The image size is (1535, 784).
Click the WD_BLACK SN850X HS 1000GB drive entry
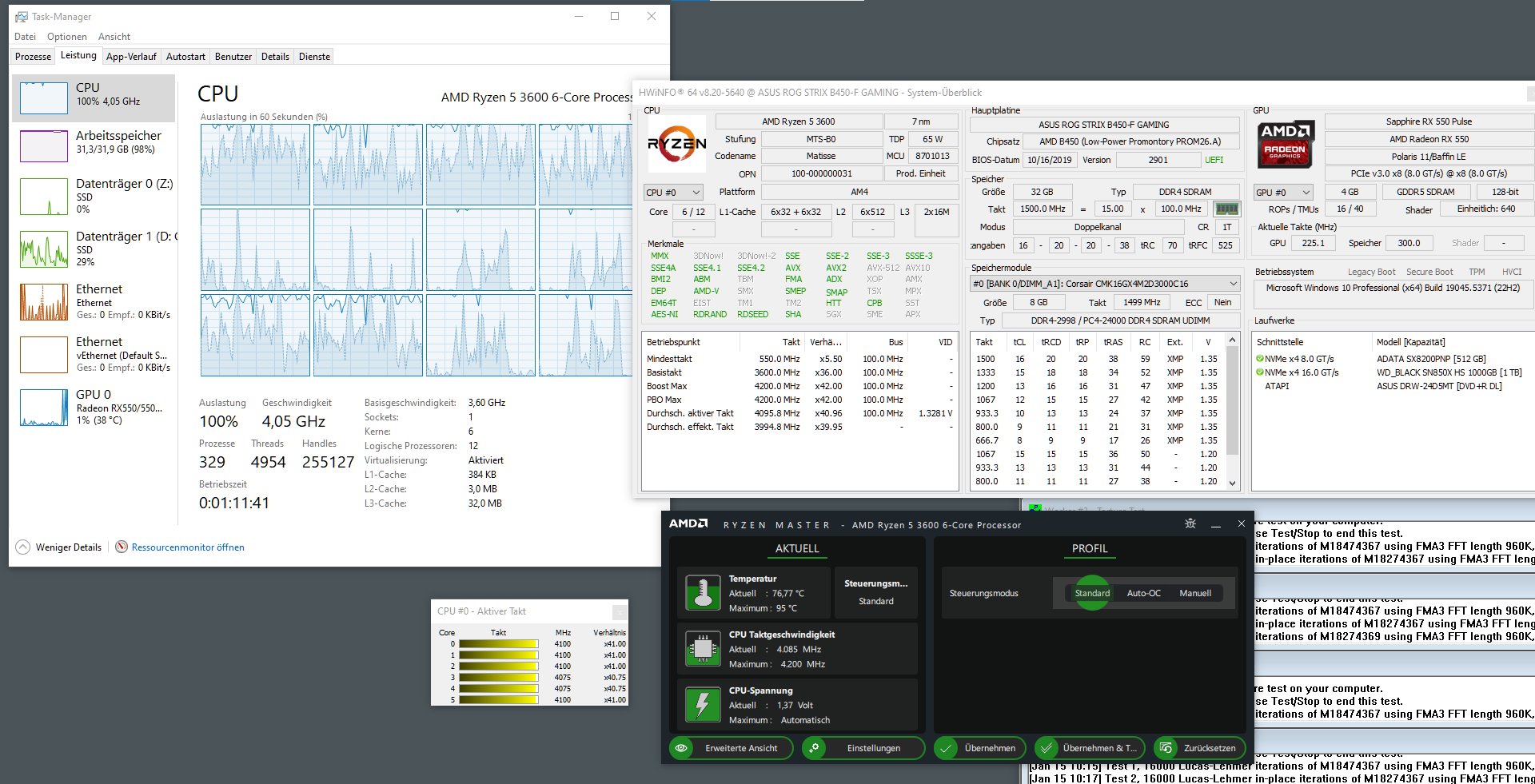click(1449, 372)
